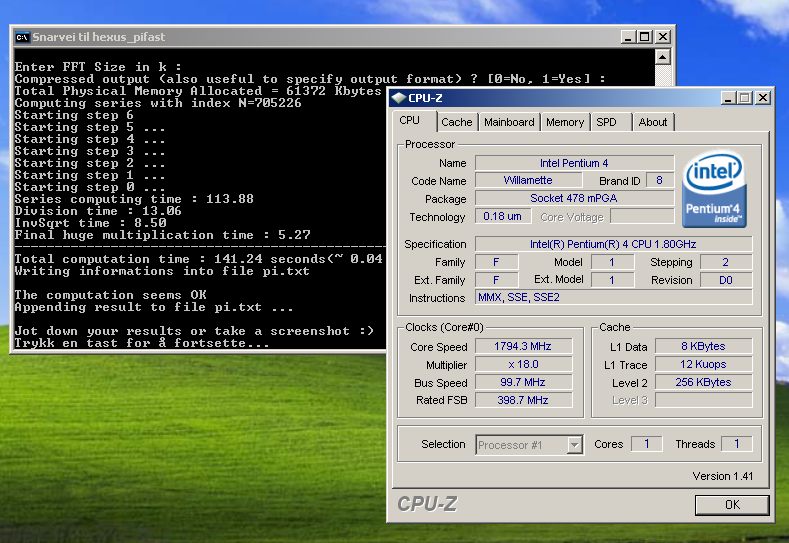Click 'Version 1.41' text in CPU-Z

click(723, 476)
